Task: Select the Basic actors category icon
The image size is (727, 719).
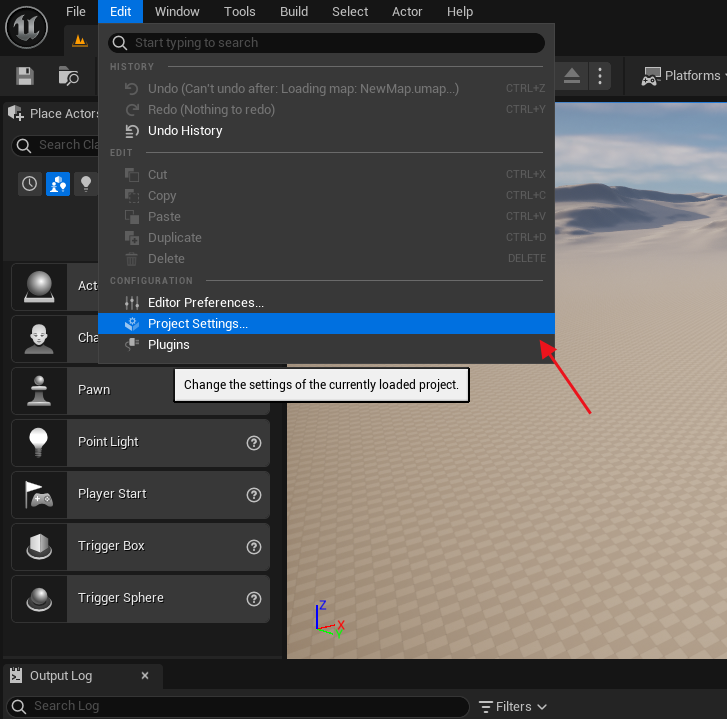Action: pyautogui.click(x=58, y=184)
